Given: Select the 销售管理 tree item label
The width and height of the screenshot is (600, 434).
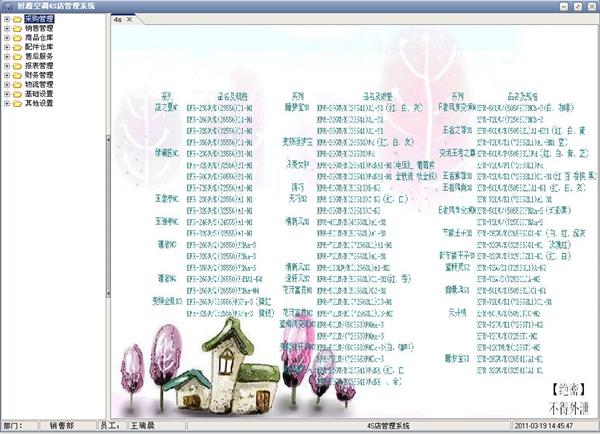Looking at the screenshot, I should [39, 28].
